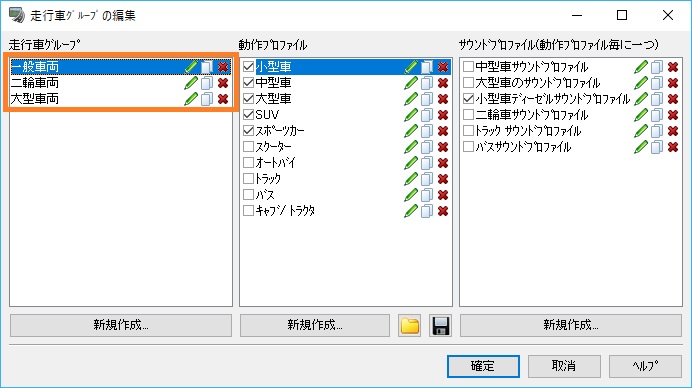Save motion profiles with floppy disk icon
The image size is (692, 388).
coord(440,326)
